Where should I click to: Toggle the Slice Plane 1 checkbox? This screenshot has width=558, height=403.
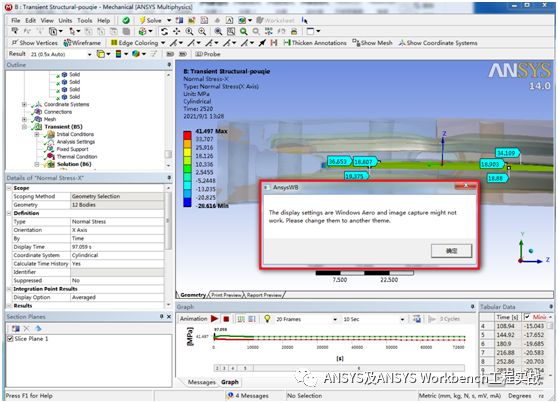10,339
